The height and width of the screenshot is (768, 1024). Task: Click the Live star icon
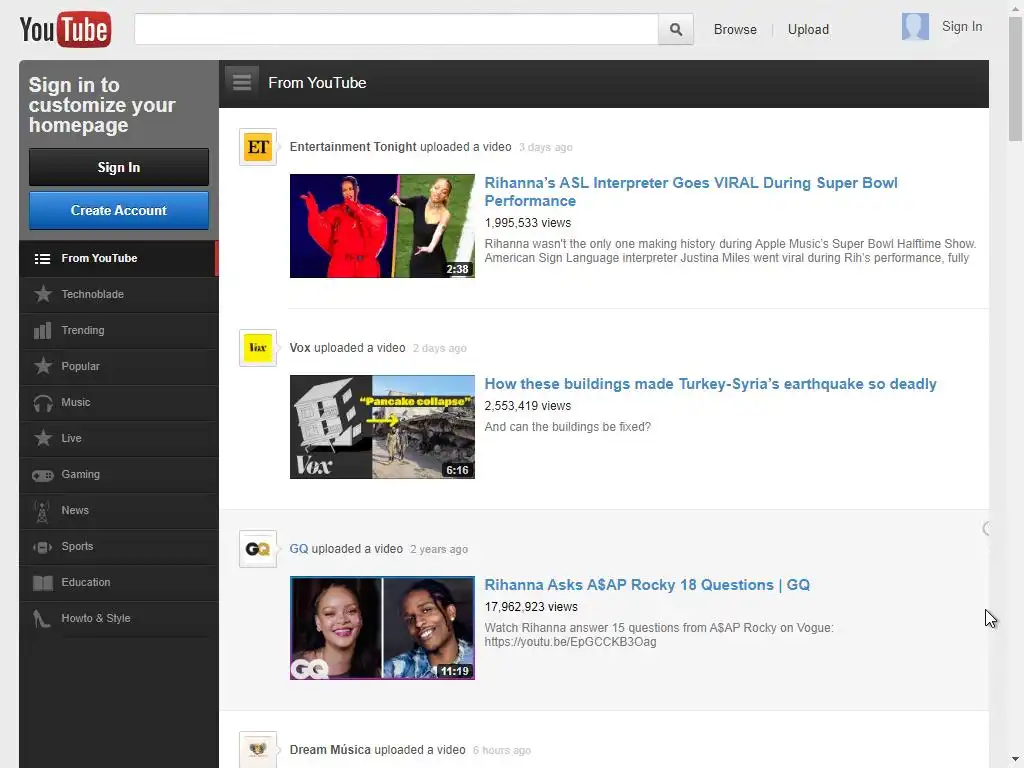[x=43, y=438]
